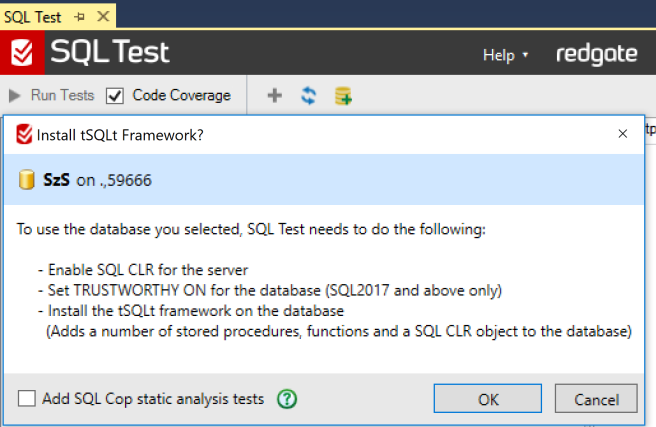Click the SQL Test red logo icon
Viewport: 656px width, 427px height.
pos(22,52)
